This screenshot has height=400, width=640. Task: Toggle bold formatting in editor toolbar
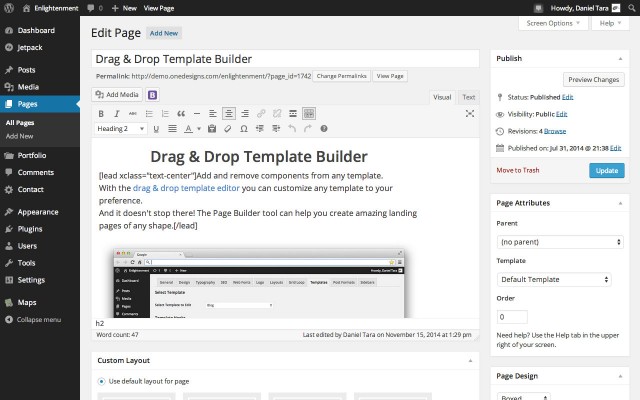101,114
